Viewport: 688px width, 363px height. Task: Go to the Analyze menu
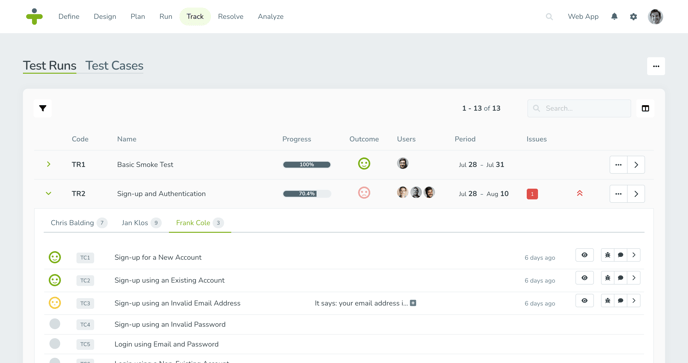[x=270, y=17]
